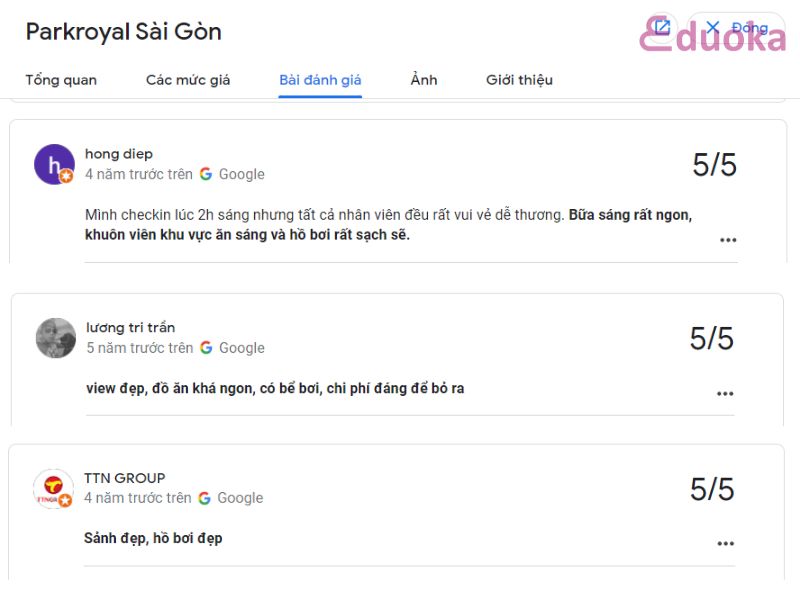Open lương tri trần's profile photo
The width and height of the screenshot is (800, 600).
[56, 338]
